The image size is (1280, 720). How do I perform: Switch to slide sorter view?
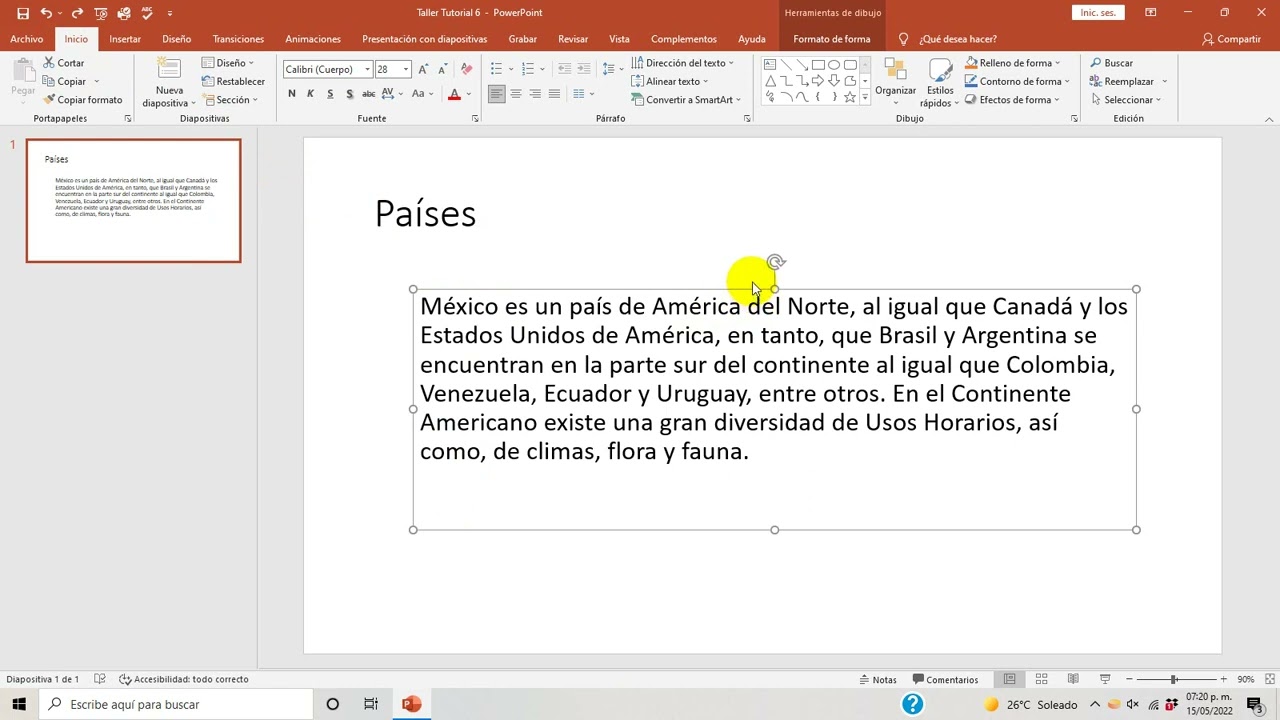1041,680
